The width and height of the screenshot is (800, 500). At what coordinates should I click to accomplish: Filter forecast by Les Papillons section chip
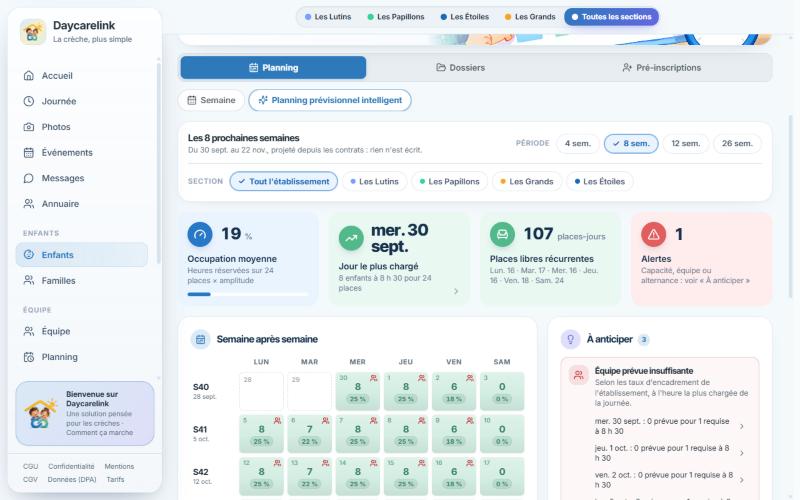449,181
